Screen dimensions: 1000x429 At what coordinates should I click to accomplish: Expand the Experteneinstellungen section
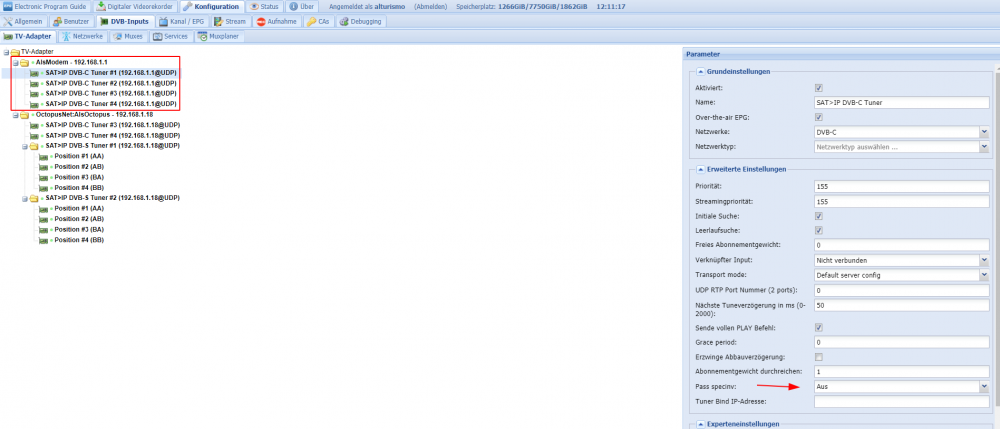700,424
